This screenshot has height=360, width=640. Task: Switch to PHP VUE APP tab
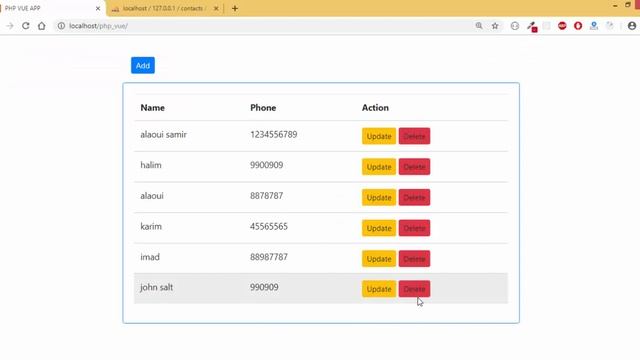[x=51, y=8]
